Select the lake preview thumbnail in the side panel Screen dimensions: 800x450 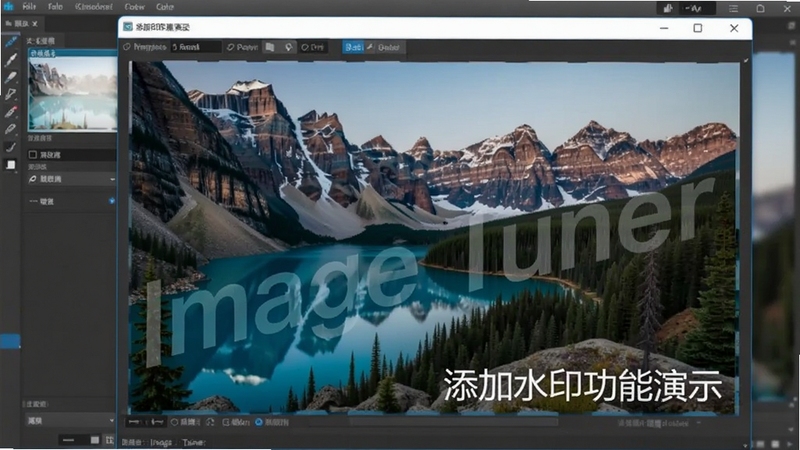72,93
